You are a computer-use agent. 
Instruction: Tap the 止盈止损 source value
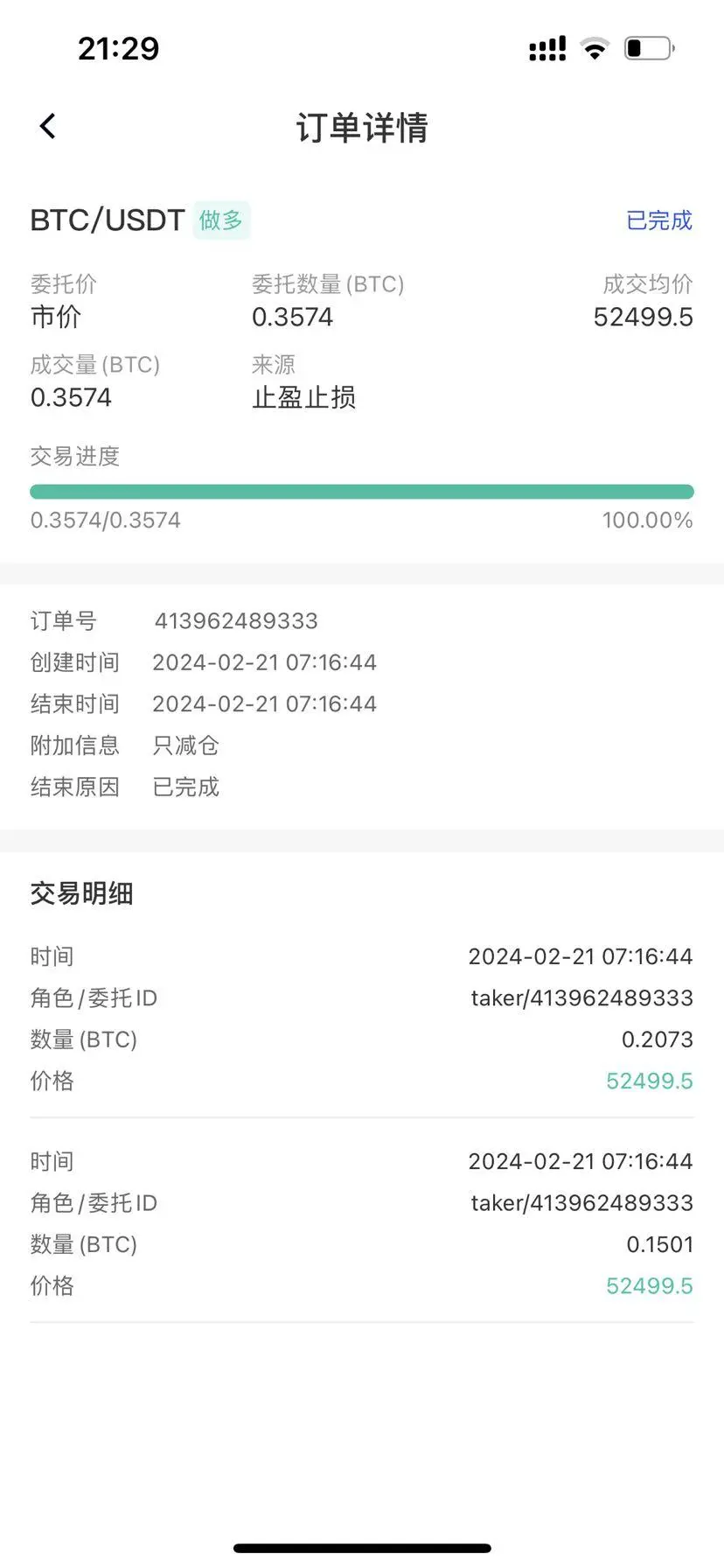click(x=303, y=397)
